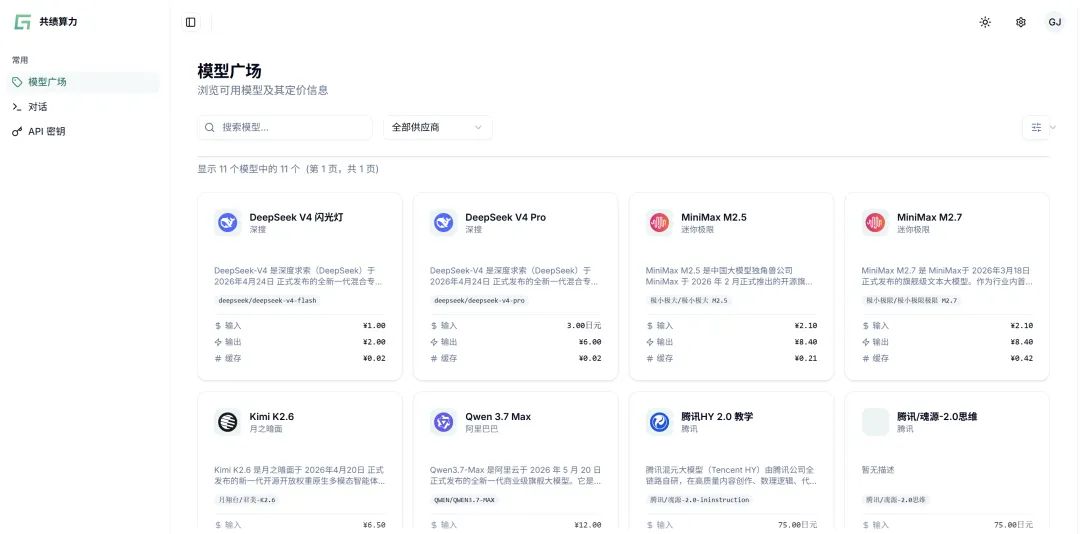
Task: Open the MiniMax M2.5 card title
Action: [x=714, y=217]
